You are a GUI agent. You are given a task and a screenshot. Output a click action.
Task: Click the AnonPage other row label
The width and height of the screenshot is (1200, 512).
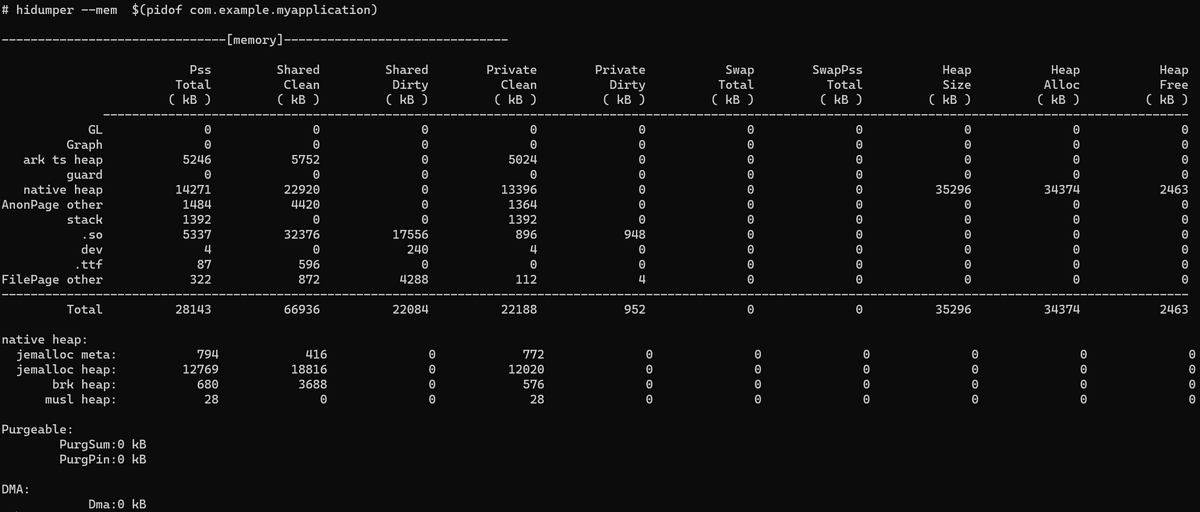(52, 205)
